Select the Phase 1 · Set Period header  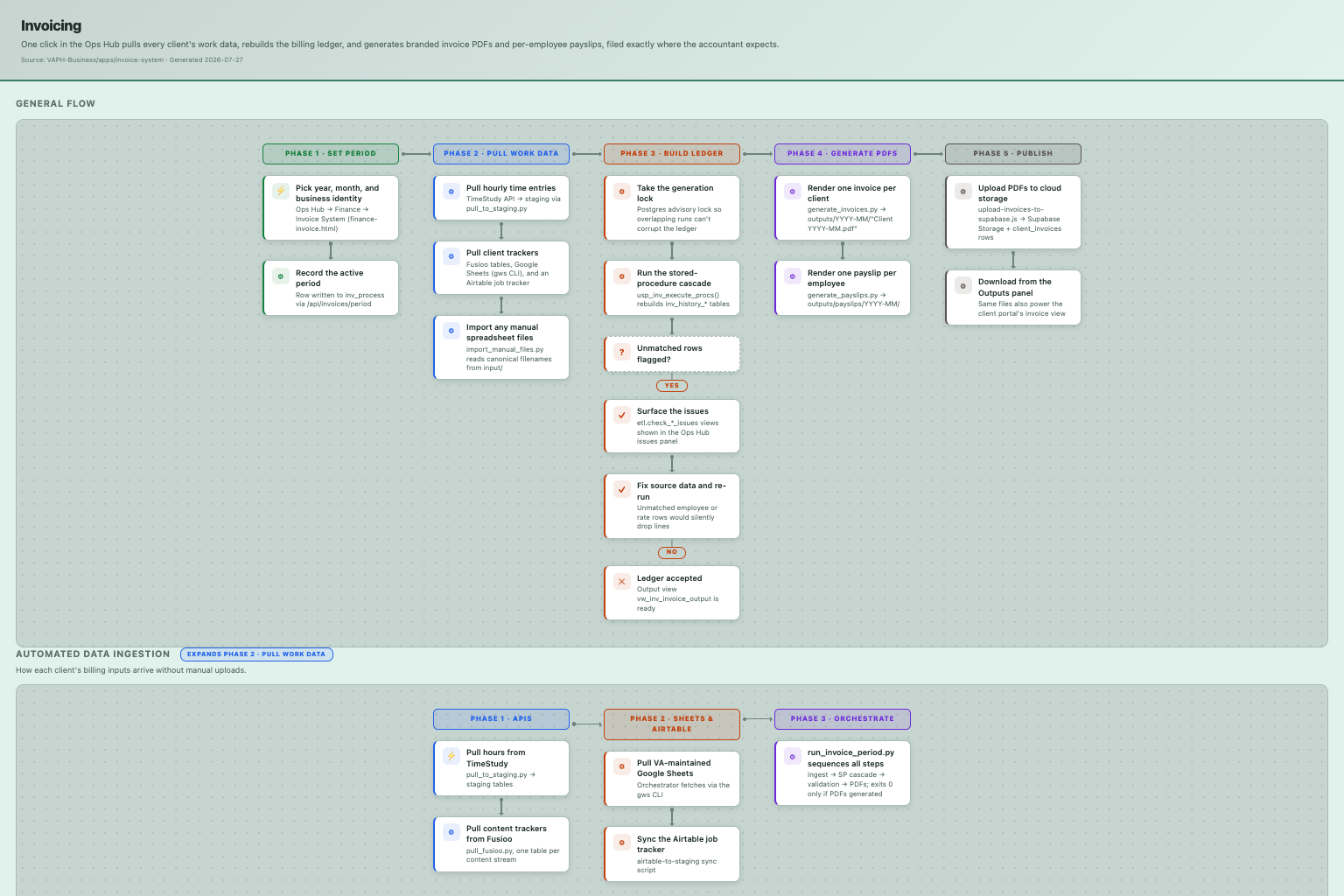tap(331, 153)
